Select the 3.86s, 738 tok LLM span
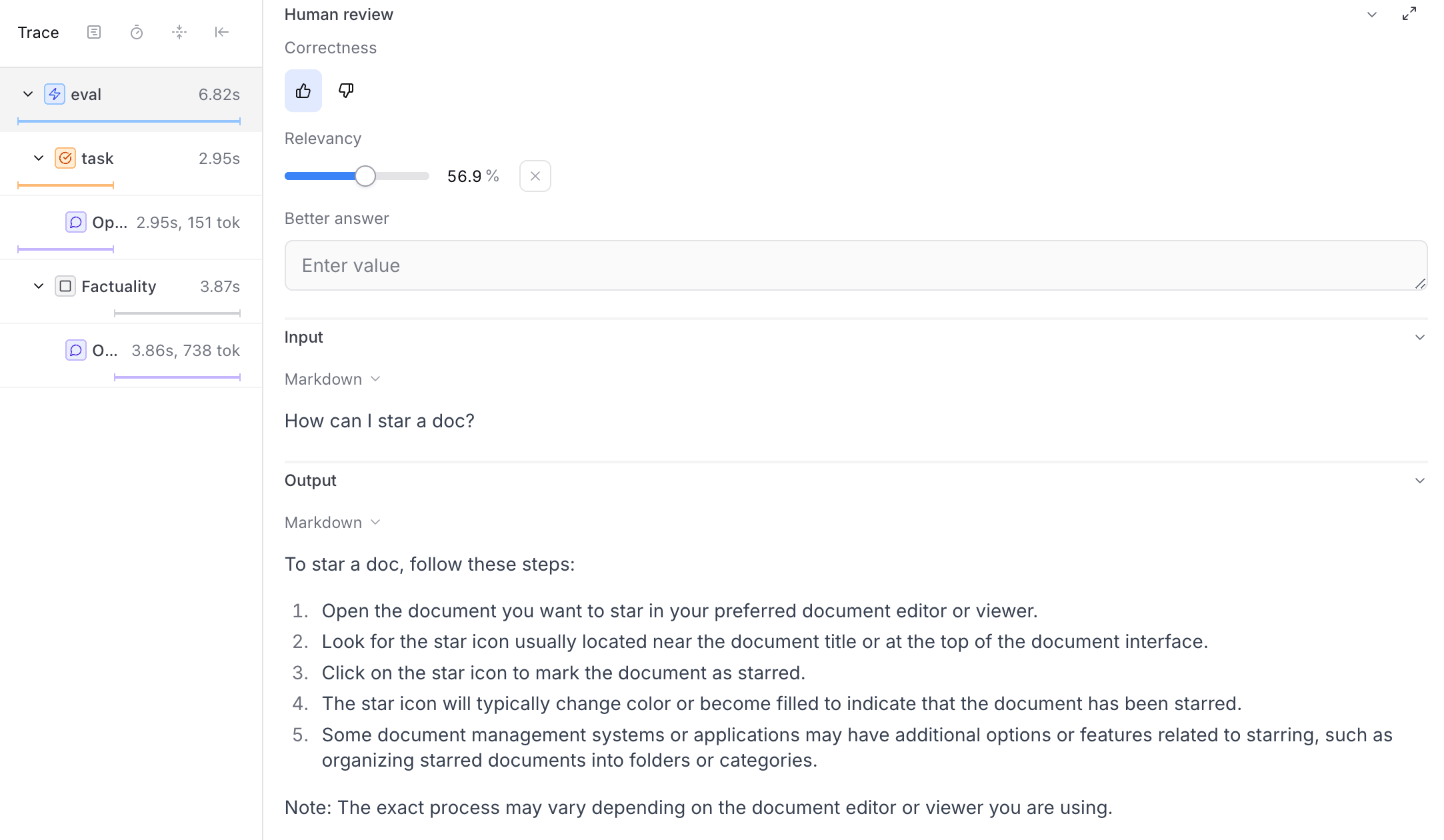This screenshot has height=840, width=1444. pyautogui.click(x=152, y=350)
